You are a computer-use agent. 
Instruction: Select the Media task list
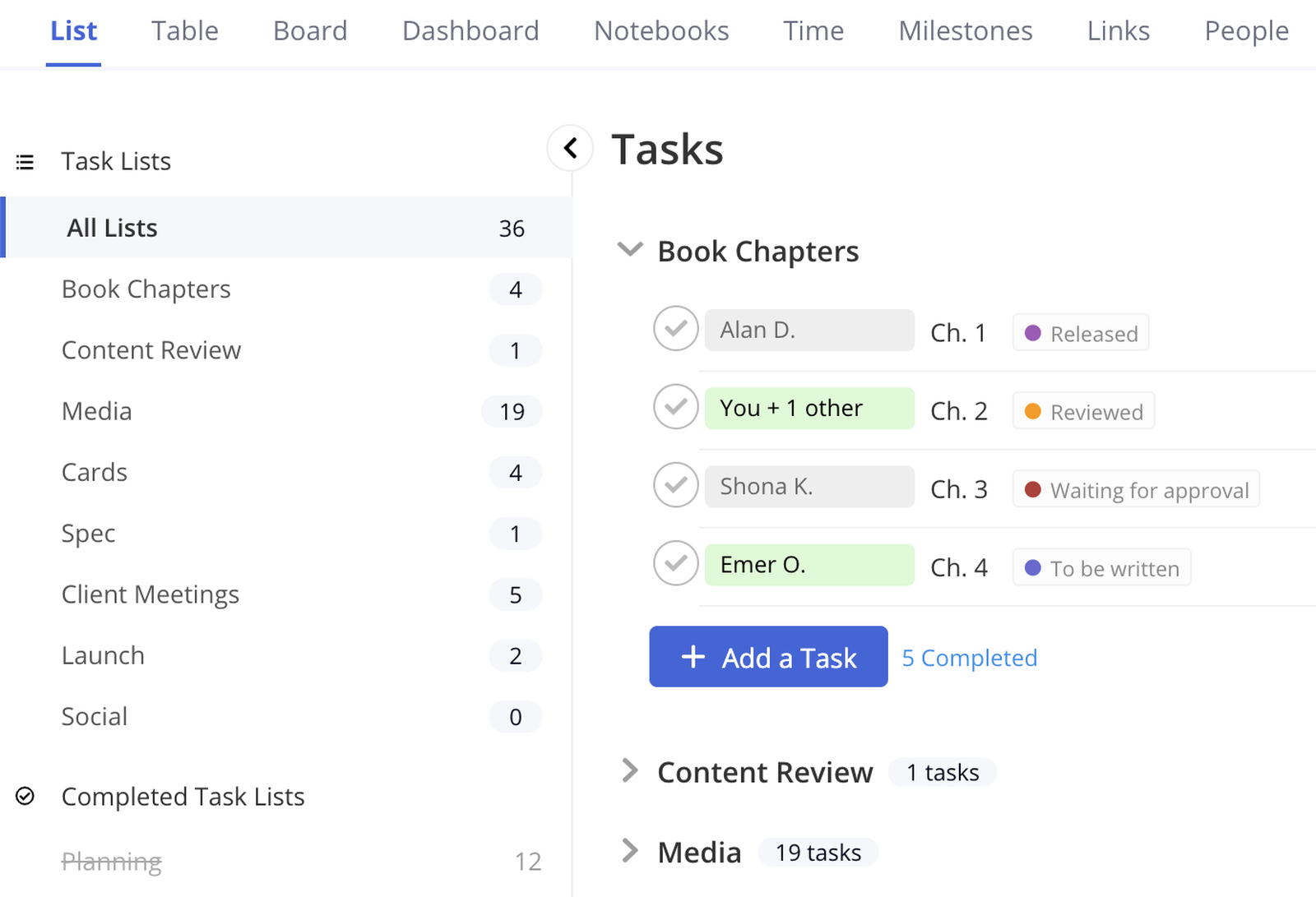pyautogui.click(x=96, y=410)
